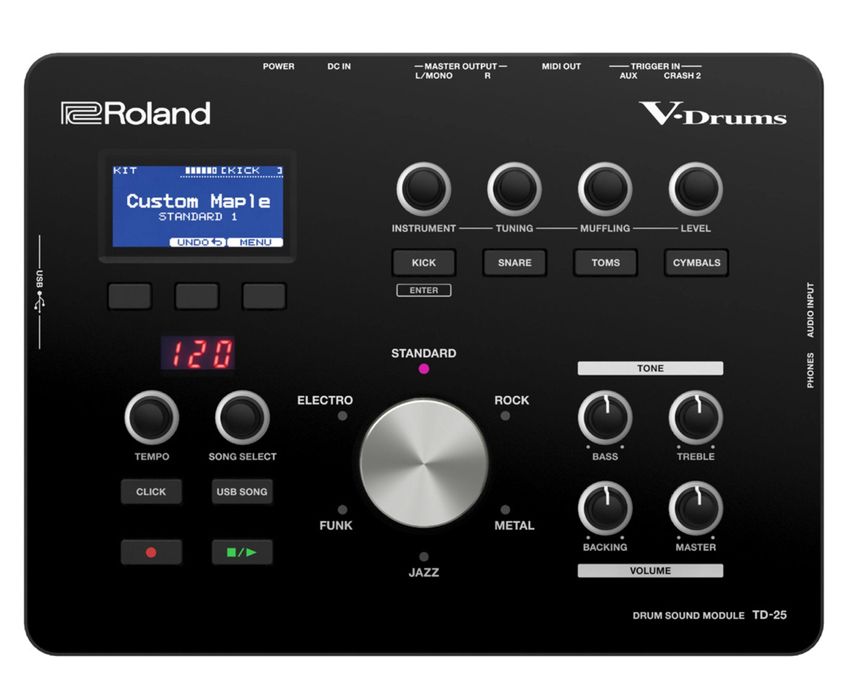848x700 pixels.
Task: Click the STANDARD 1 text on display
Action: click(x=197, y=217)
